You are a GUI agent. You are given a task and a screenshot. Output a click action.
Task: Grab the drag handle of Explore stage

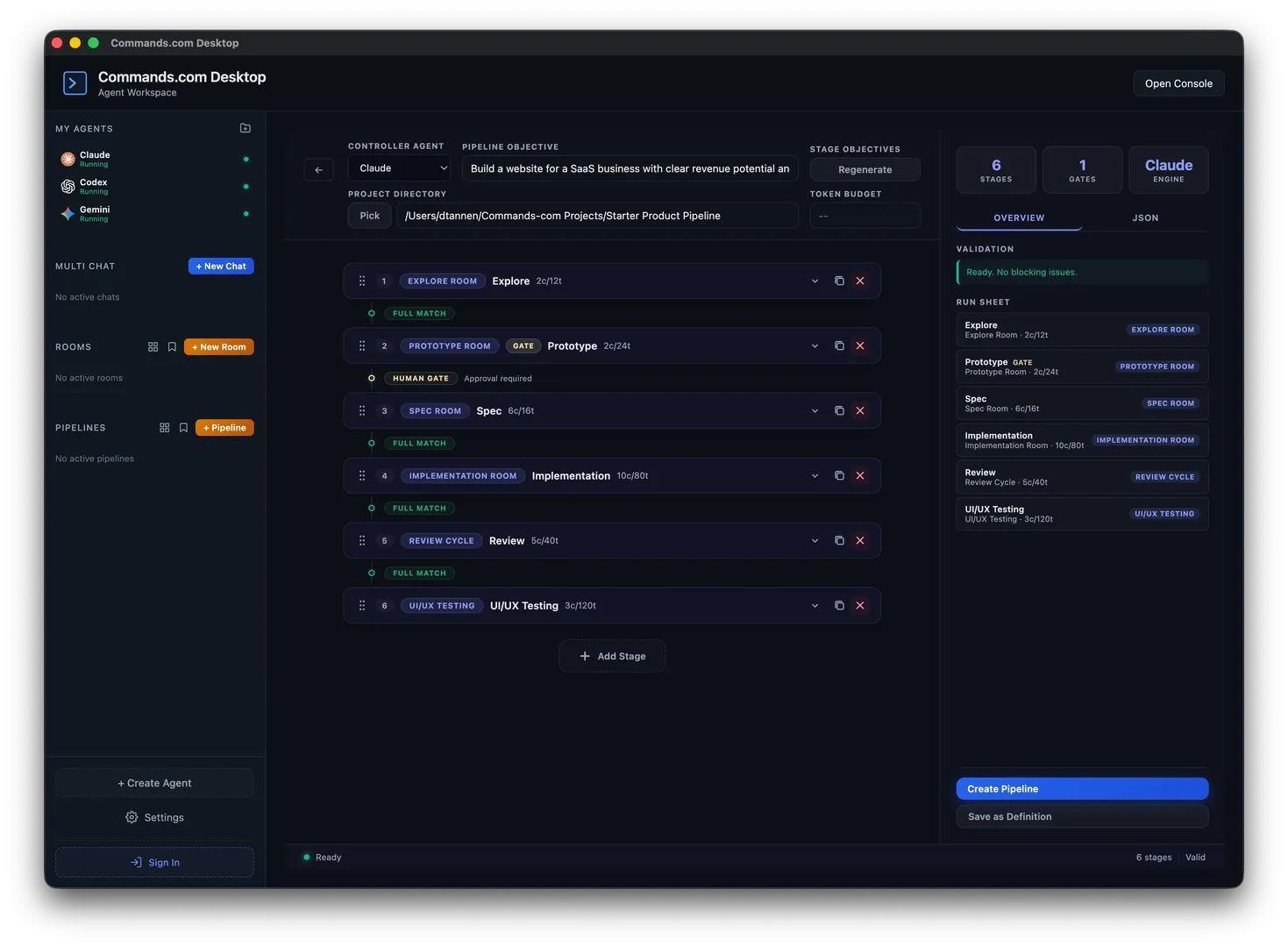362,281
